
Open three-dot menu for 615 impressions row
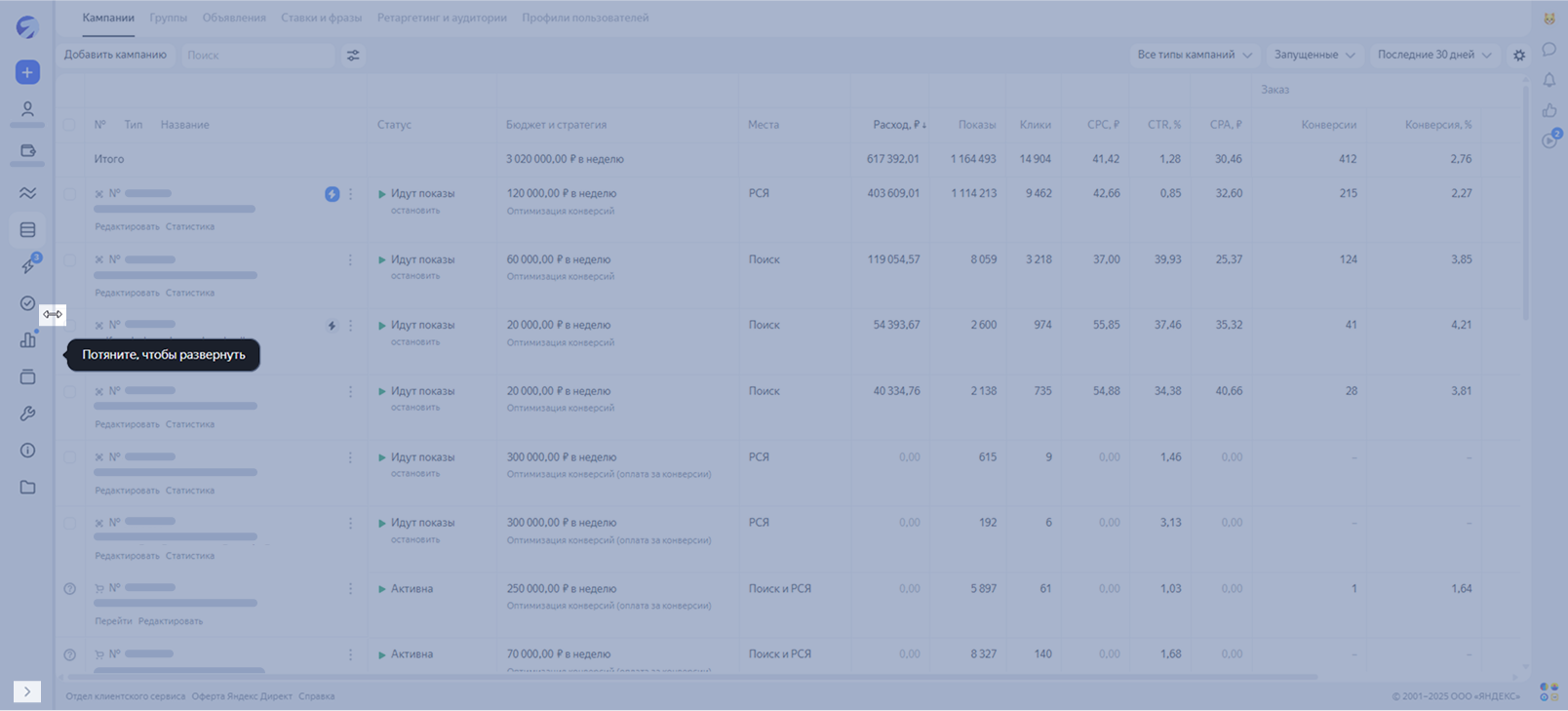[x=351, y=457]
